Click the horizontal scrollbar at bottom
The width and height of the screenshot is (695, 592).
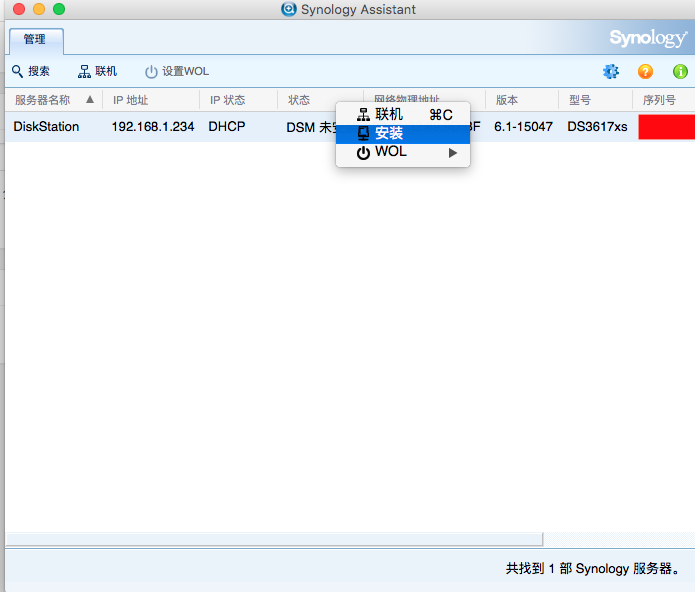click(274, 539)
